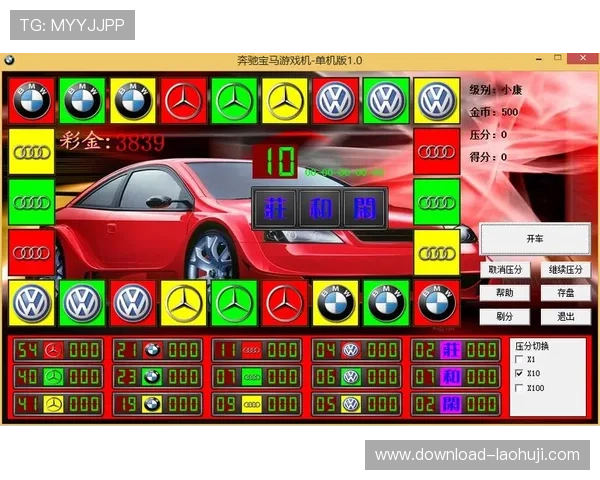Check the X100 bet multiplier option

[x=519, y=387]
